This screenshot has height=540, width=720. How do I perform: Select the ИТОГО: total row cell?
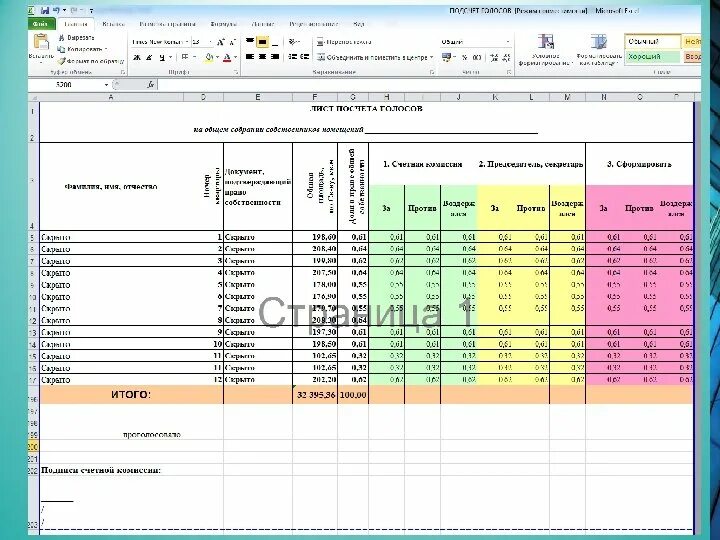point(131,394)
